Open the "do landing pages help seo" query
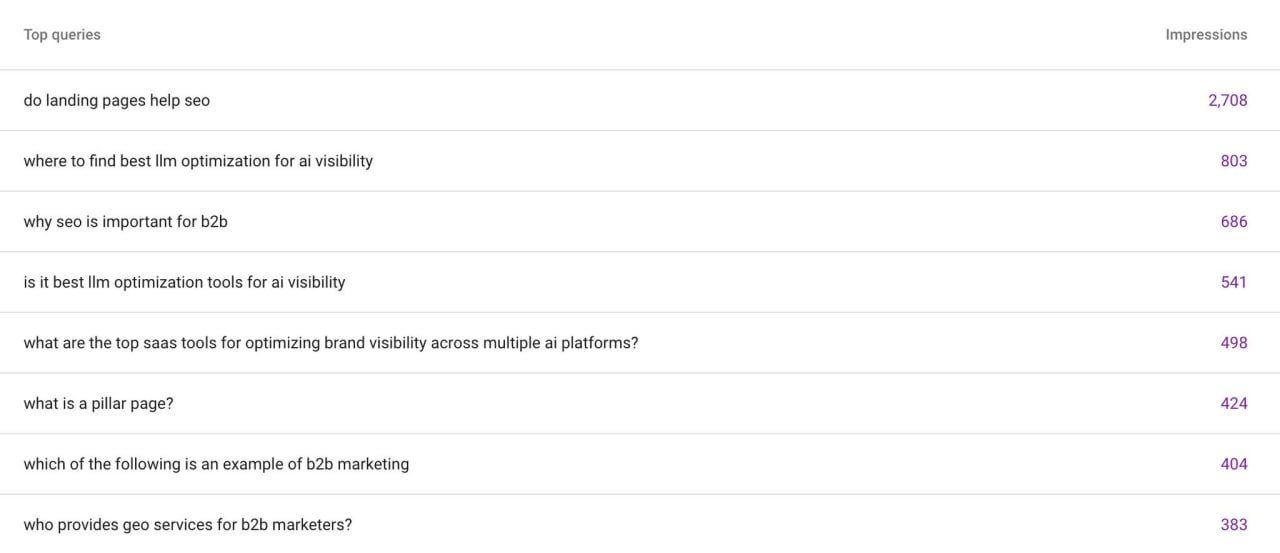Viewport: 1280px width, 553px height. pos(117,100)
